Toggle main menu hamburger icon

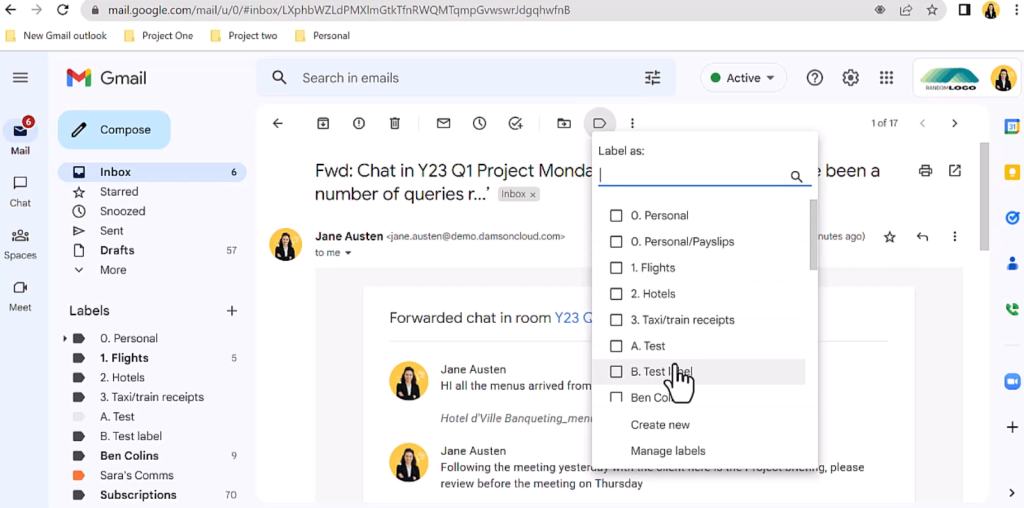[20, 78]
